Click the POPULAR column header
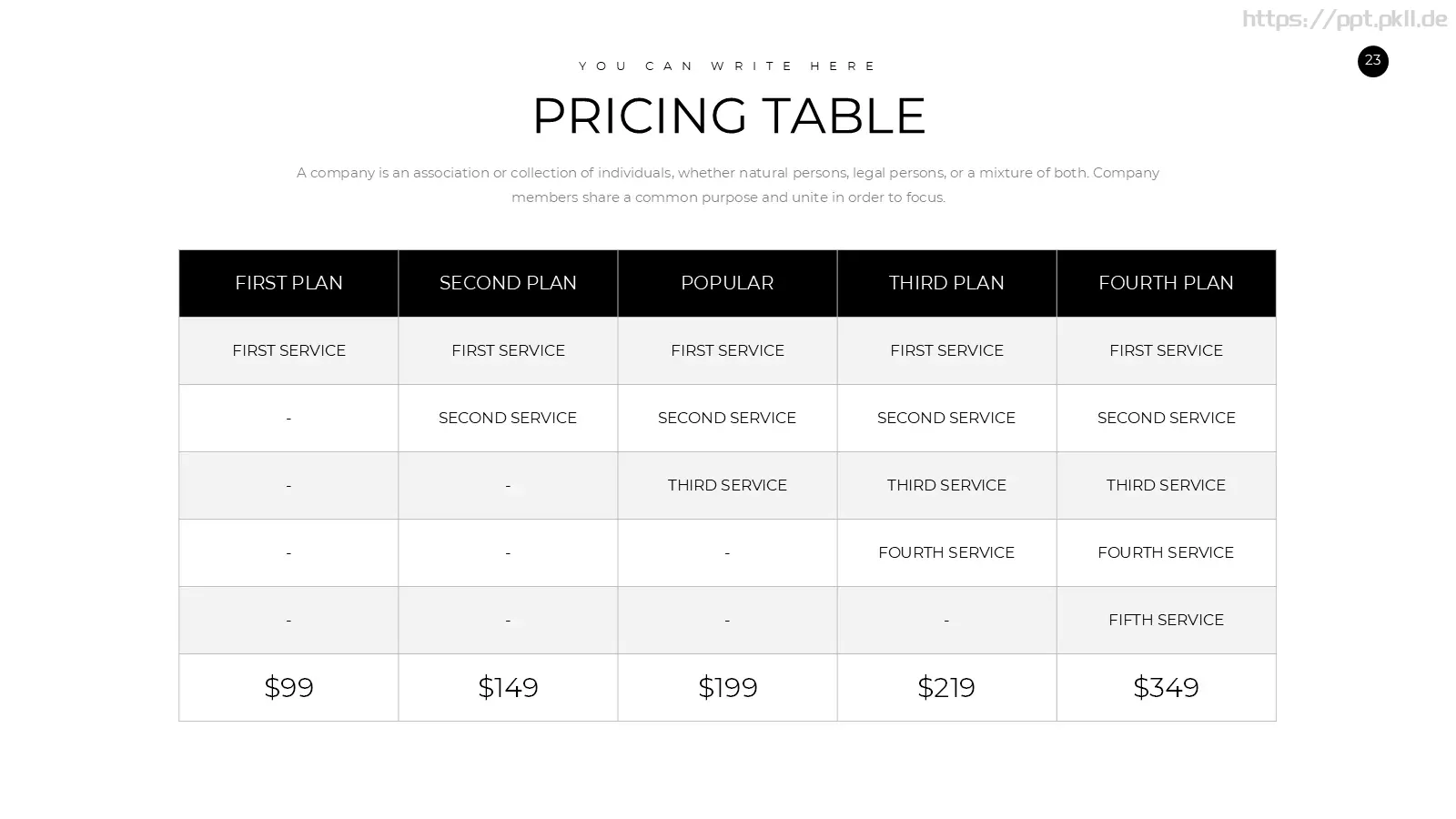1456x819 pixels. [x=727, y=283]
